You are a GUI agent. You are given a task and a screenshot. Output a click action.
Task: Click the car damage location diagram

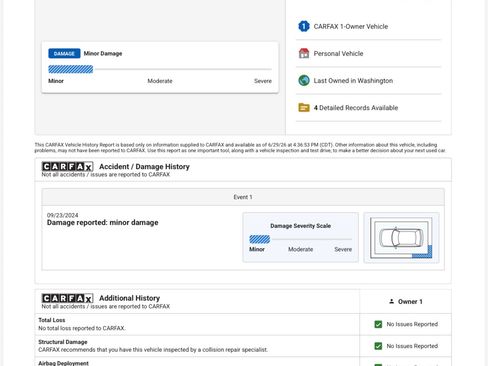pyautogui.click(x=401, y=238)
